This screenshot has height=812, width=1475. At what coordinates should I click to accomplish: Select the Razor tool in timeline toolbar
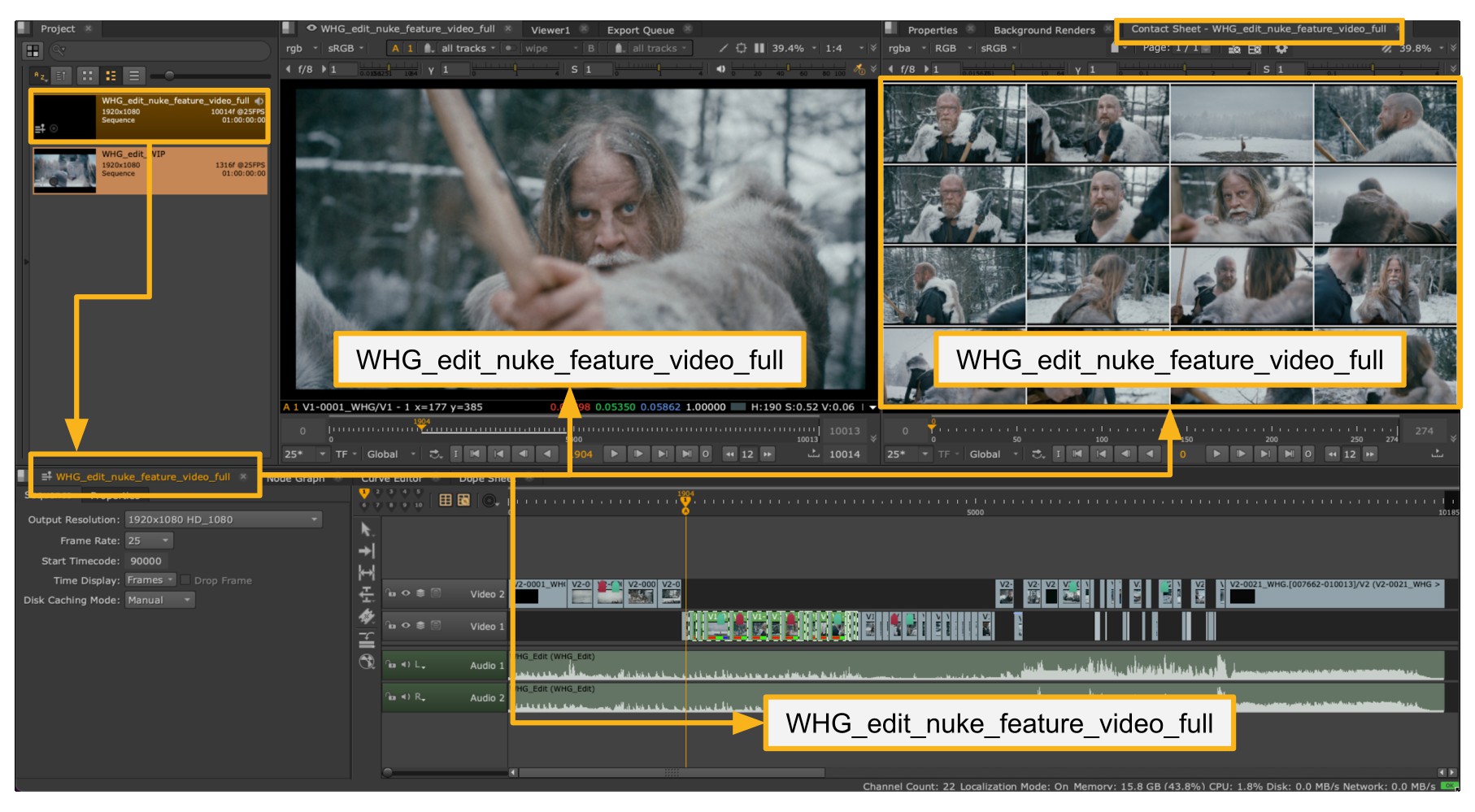367,617
